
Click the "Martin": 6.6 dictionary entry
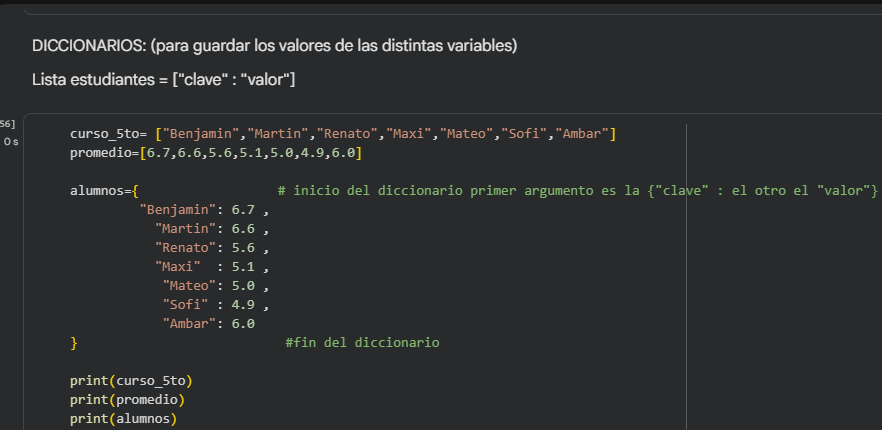click(212, 229)
